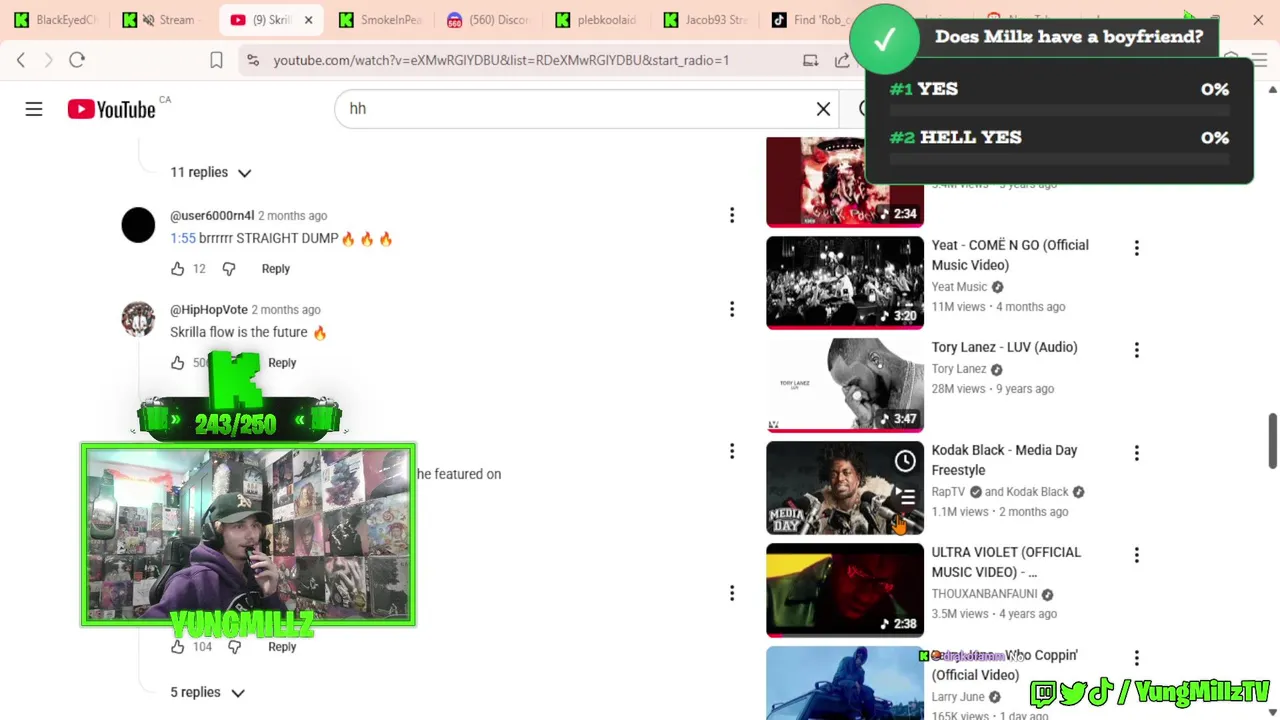The image size is (1280, 720).
Task: Dislike the @user6000rn4l comment
Action: click(229, 268)
